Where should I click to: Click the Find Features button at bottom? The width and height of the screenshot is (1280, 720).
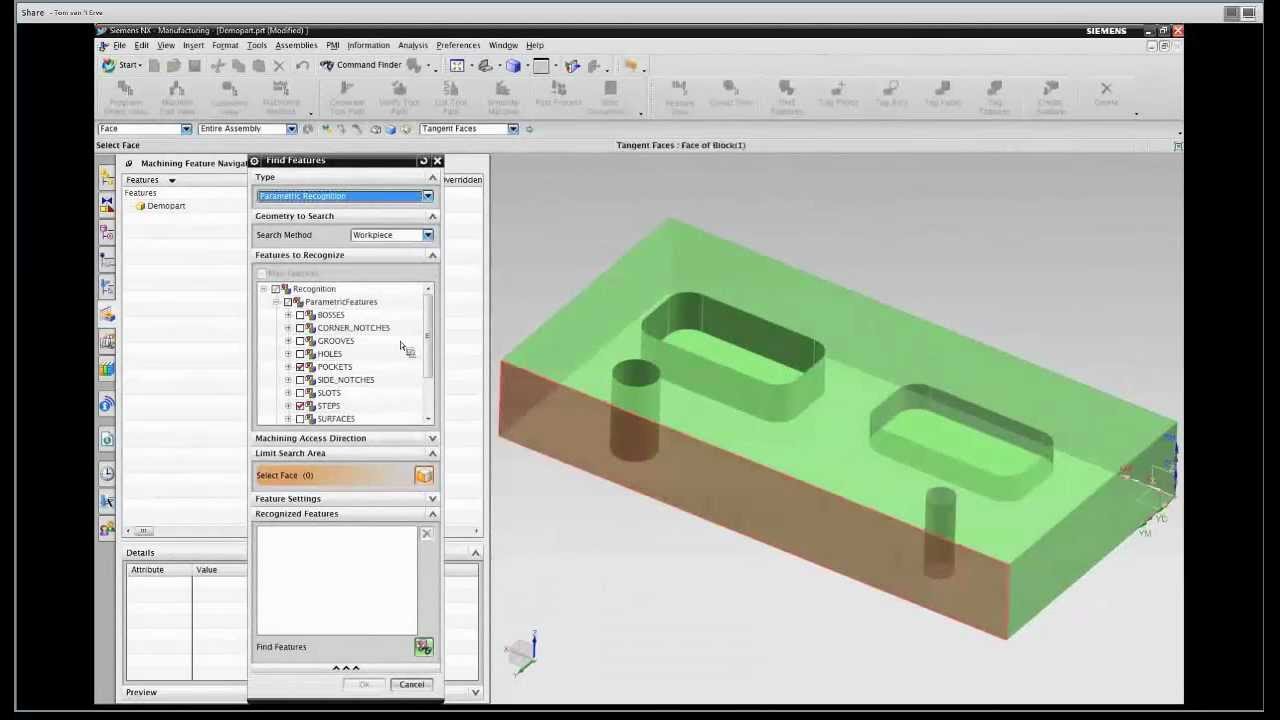tap(424, 647)
